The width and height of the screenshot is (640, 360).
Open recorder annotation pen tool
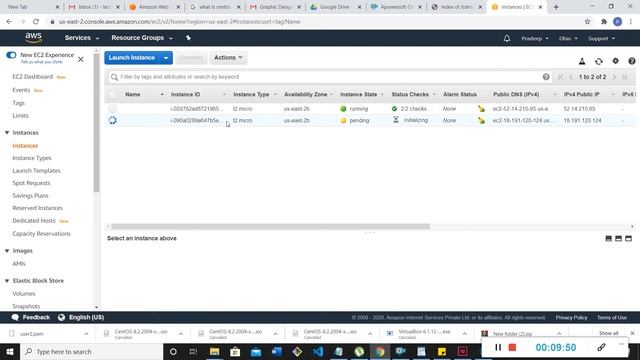(601, 347)
